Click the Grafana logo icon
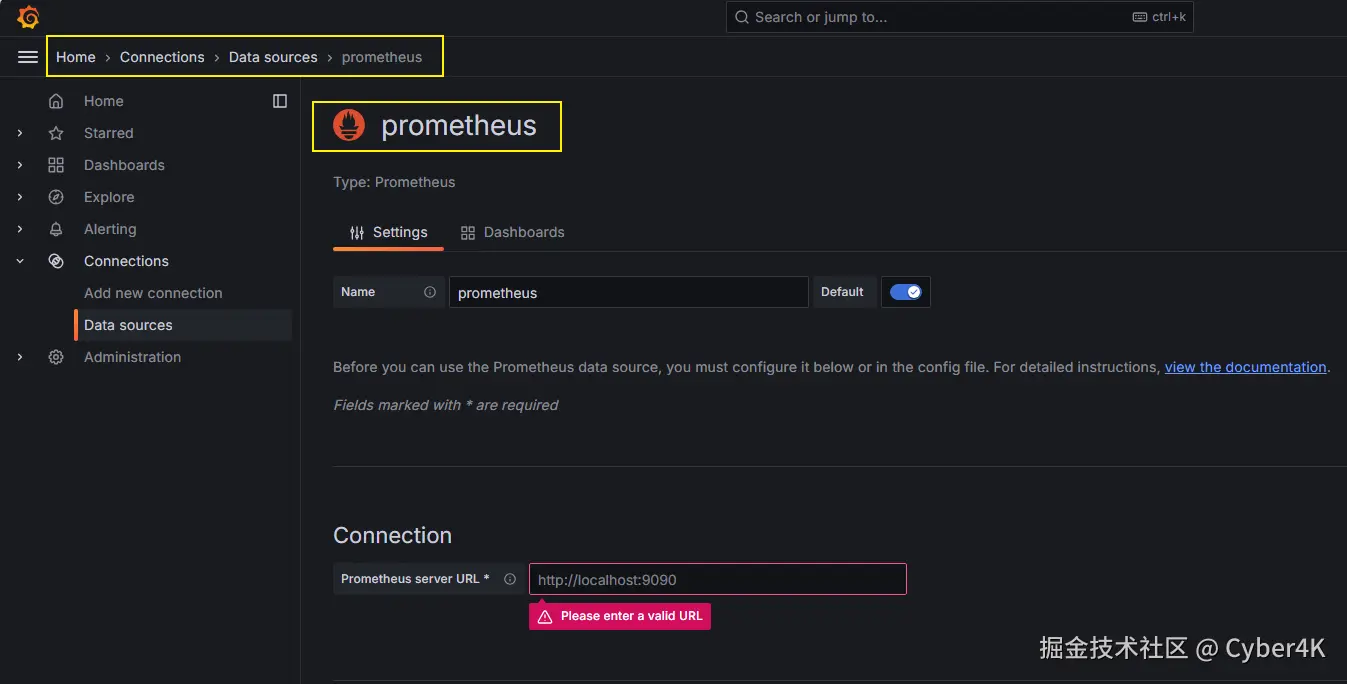 pos(28,17)
